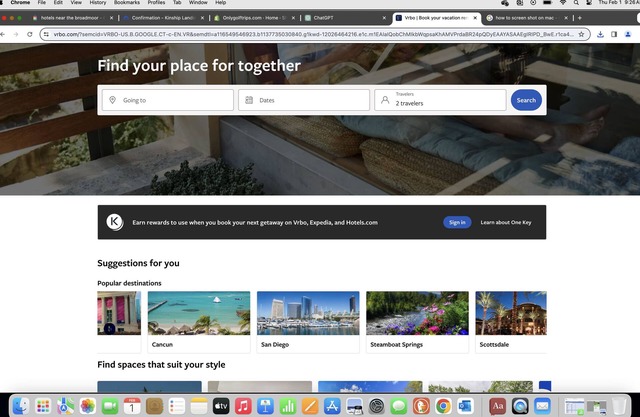Click the Chrome download icon in toolbar
Viewport: 640px width, 417px height.
coord(599,34)
